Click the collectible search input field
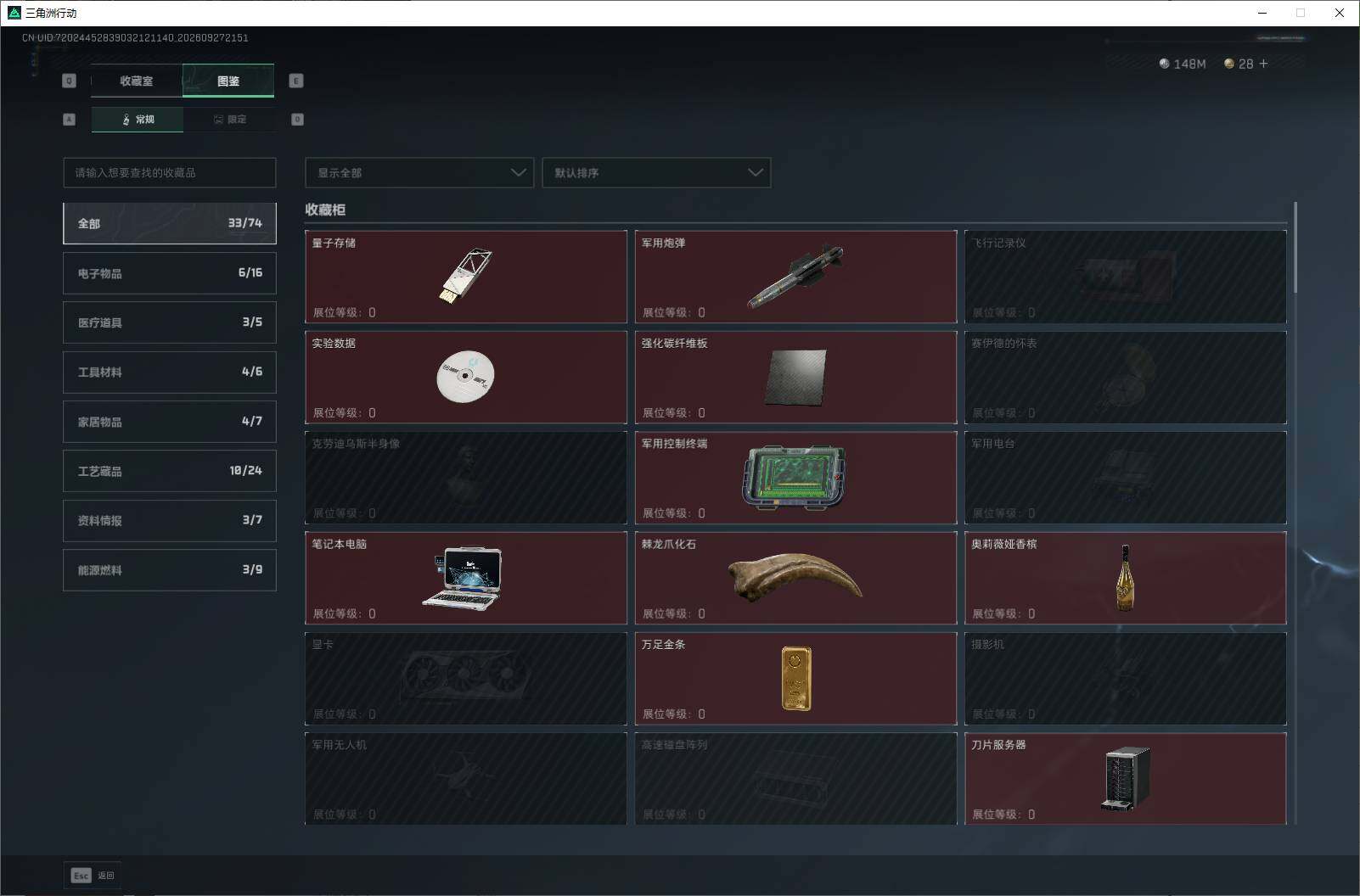The width and height of the screenshot is (1360, 896). pos(170,172)
